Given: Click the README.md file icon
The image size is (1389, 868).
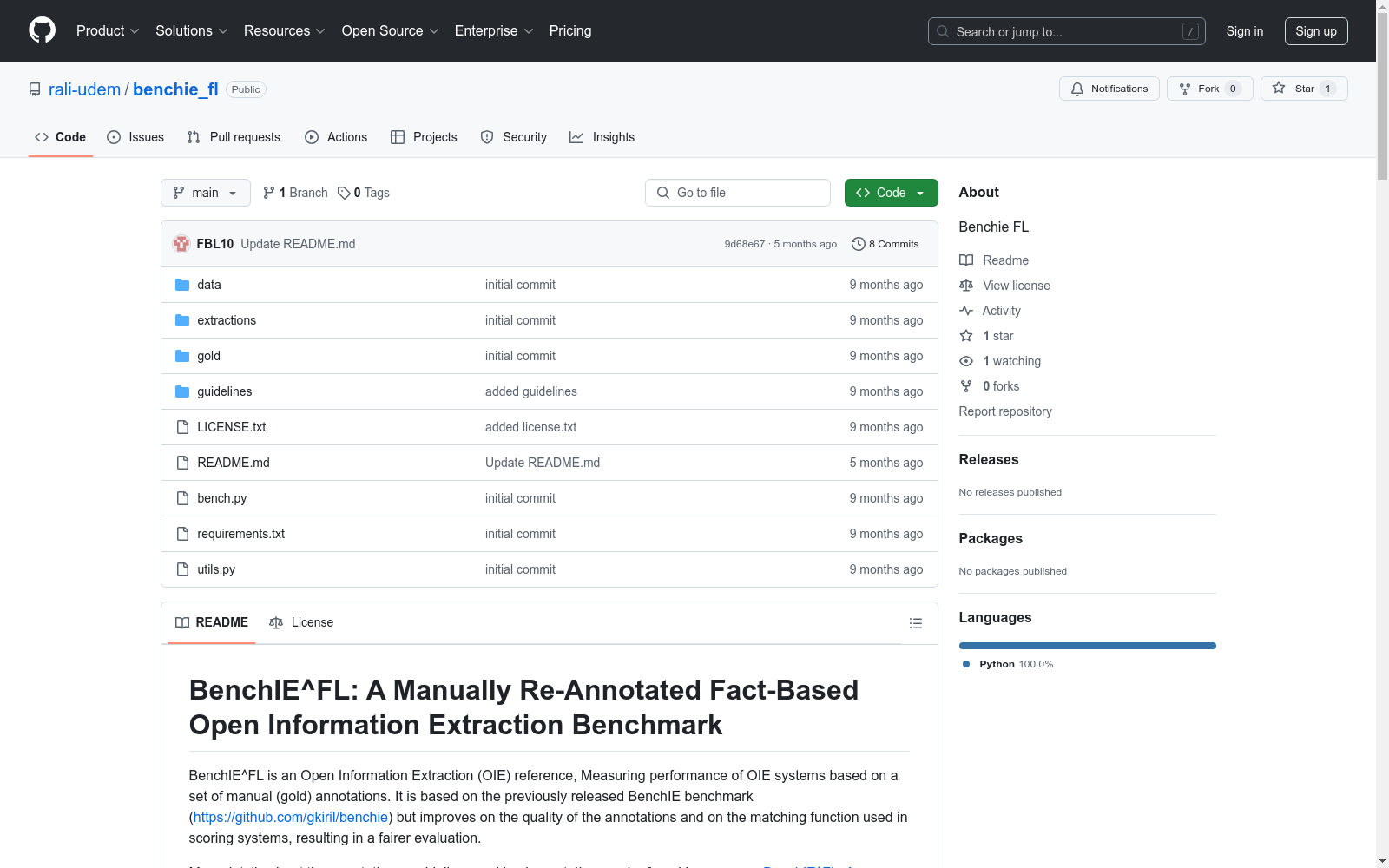Looking at the screenshot, I should 182,463.
